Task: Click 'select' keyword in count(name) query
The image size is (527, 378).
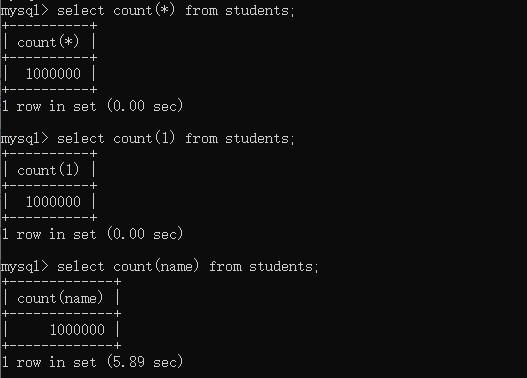Action: pyautogui.click(x=81, y=266)
